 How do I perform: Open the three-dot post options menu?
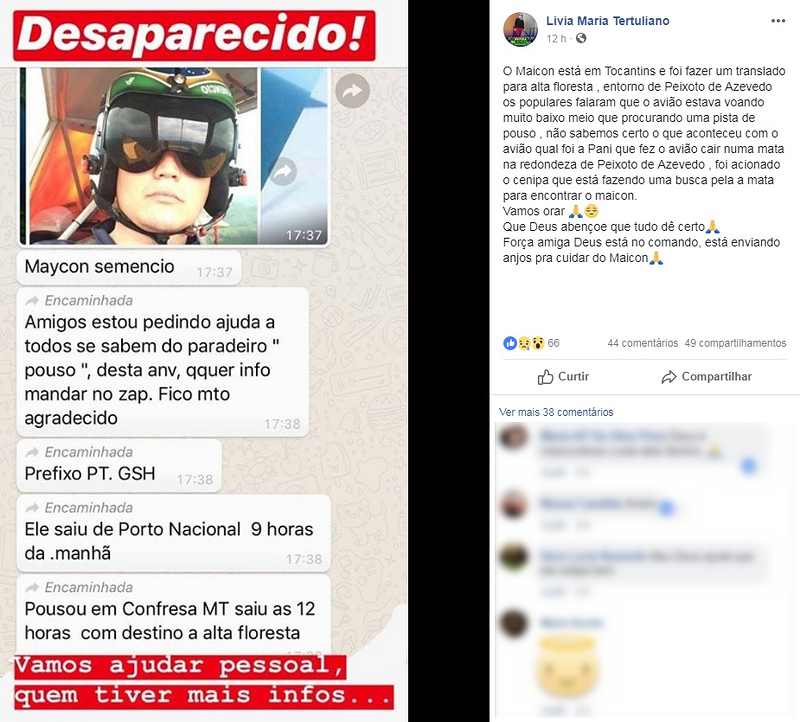point(778,21)
